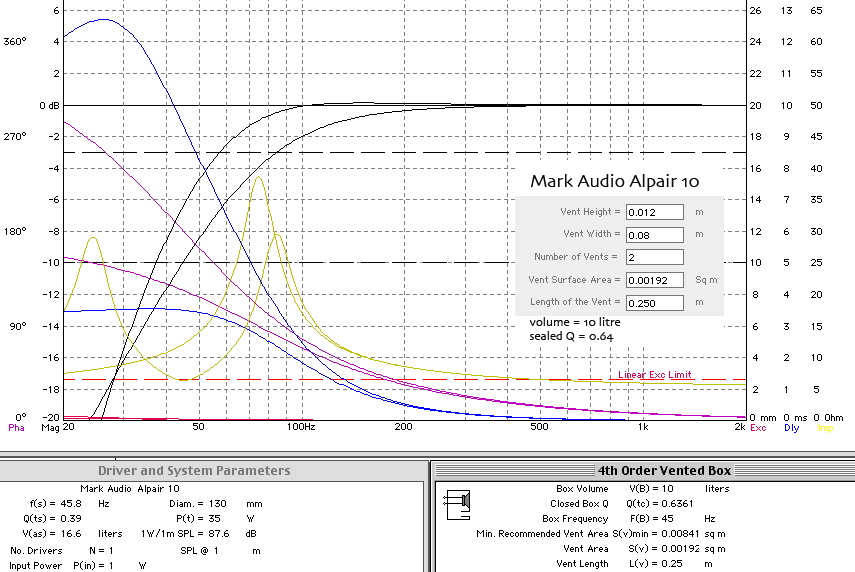The height and width of the screenshot is (572, 855).
Task: Click the Vent Height input field
Action: (x=654, y=212)
